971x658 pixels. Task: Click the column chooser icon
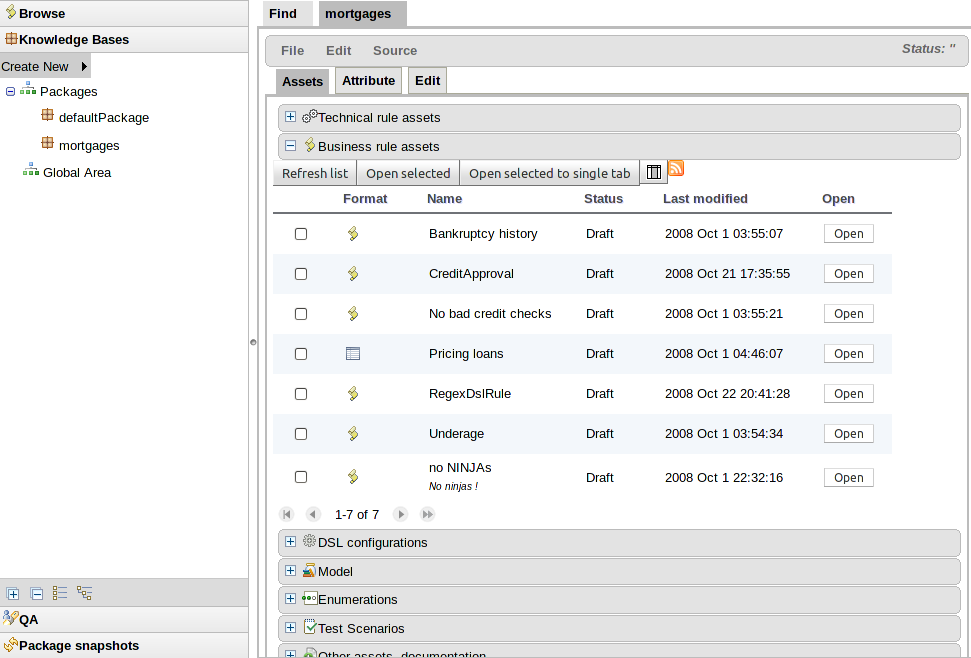pos(652,173)
